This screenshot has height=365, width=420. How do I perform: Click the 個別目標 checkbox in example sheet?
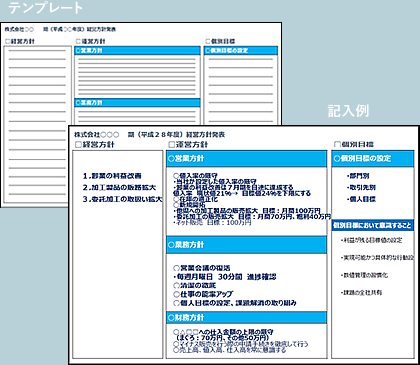[x=337, y=145]
